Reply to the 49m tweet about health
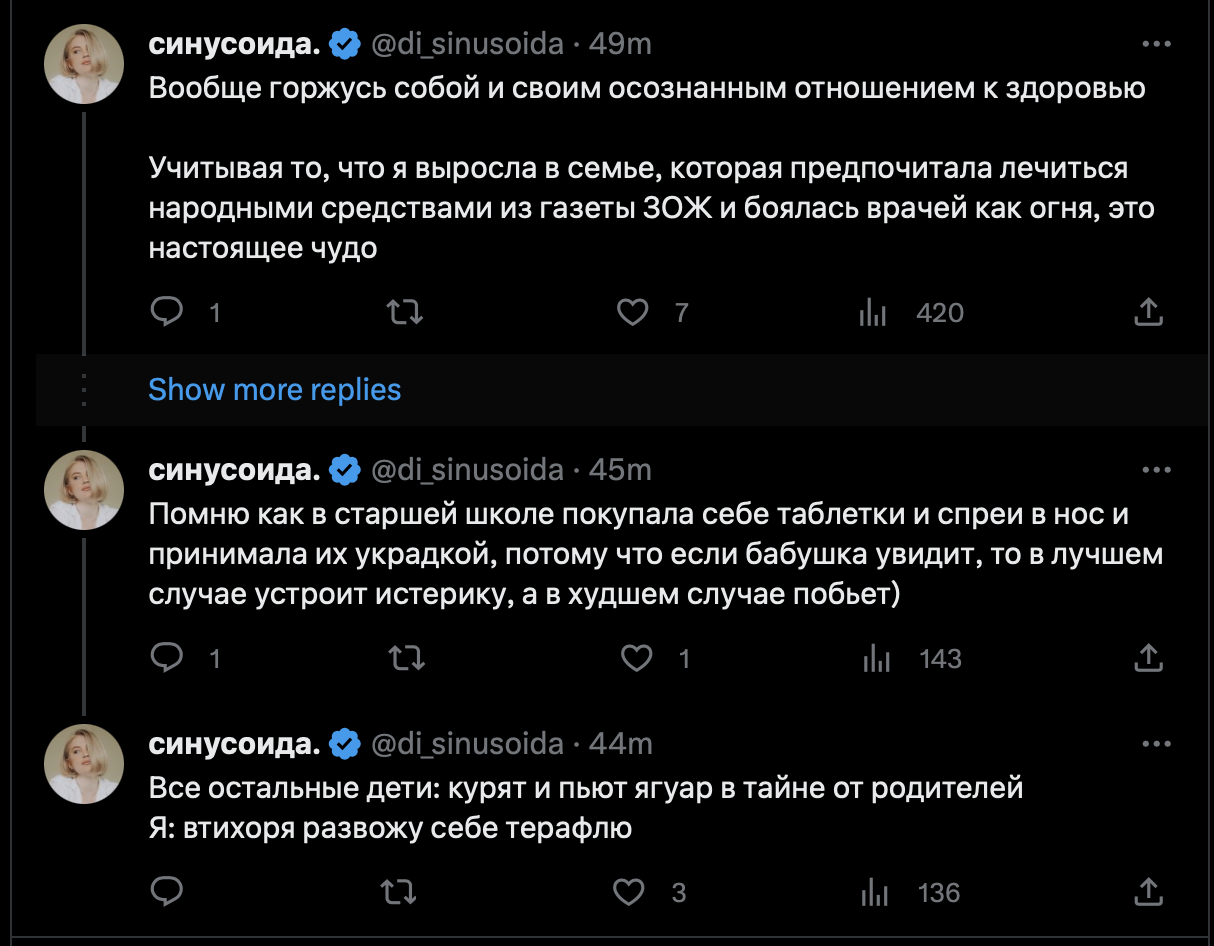 [x=167, y=313]
